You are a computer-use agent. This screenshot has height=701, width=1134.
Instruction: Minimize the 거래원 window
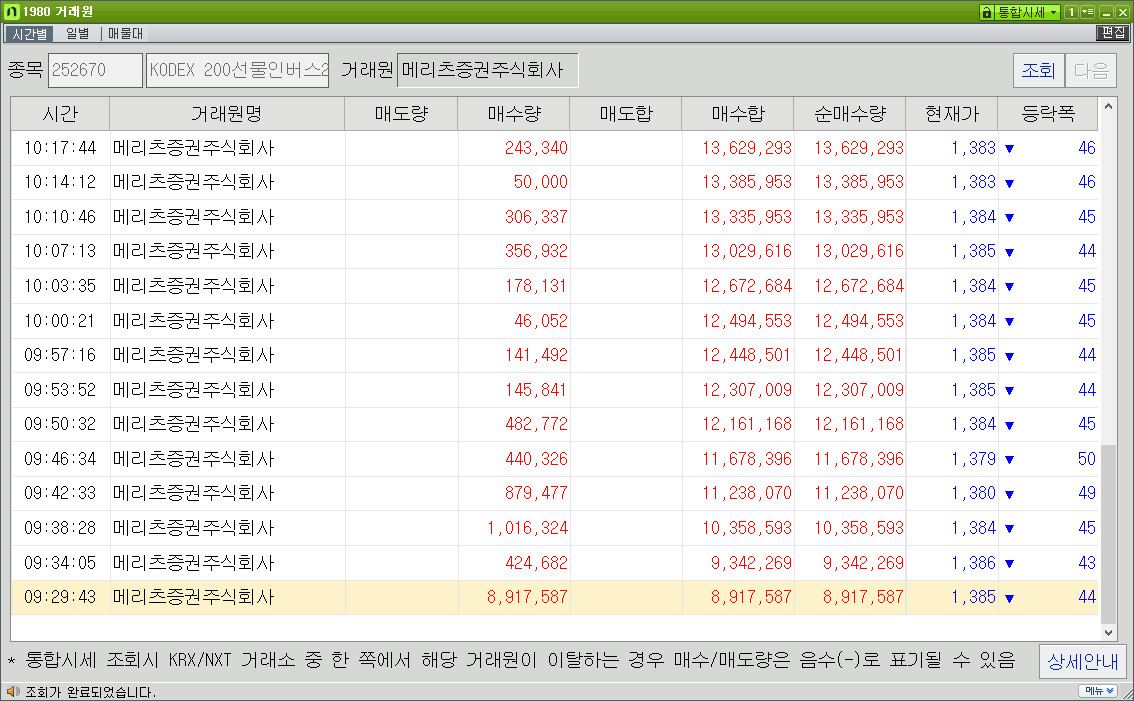[1106, 12]
